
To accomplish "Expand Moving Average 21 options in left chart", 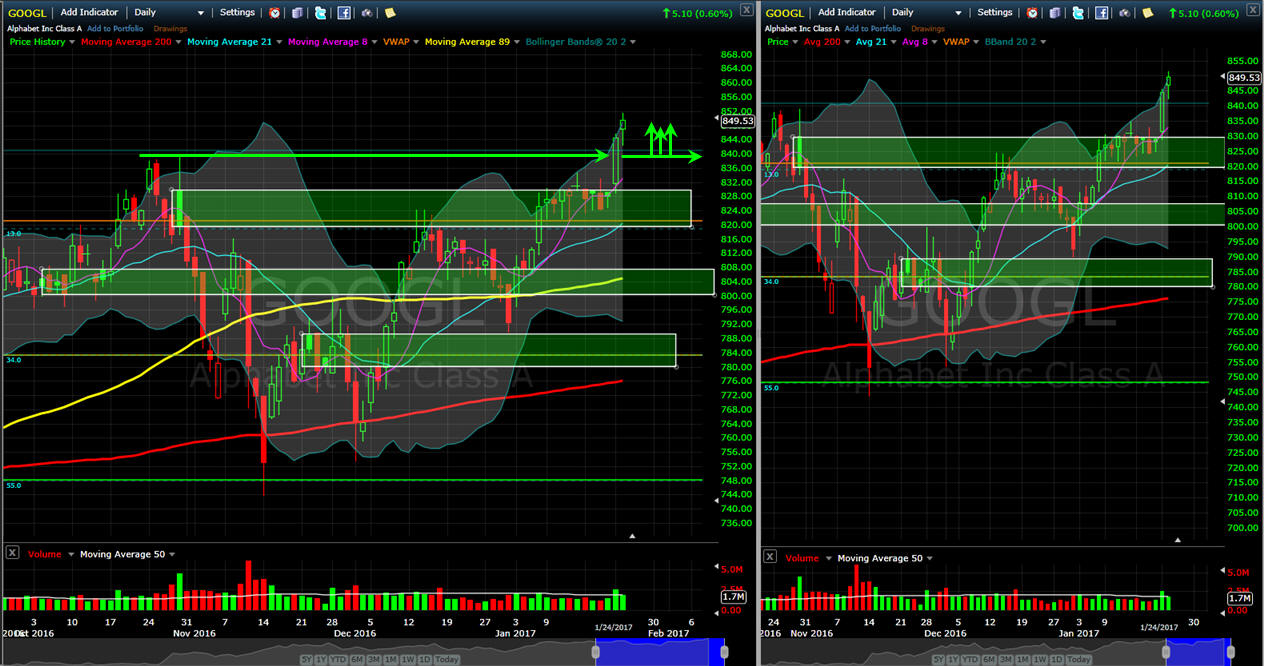I will point(279,42).
